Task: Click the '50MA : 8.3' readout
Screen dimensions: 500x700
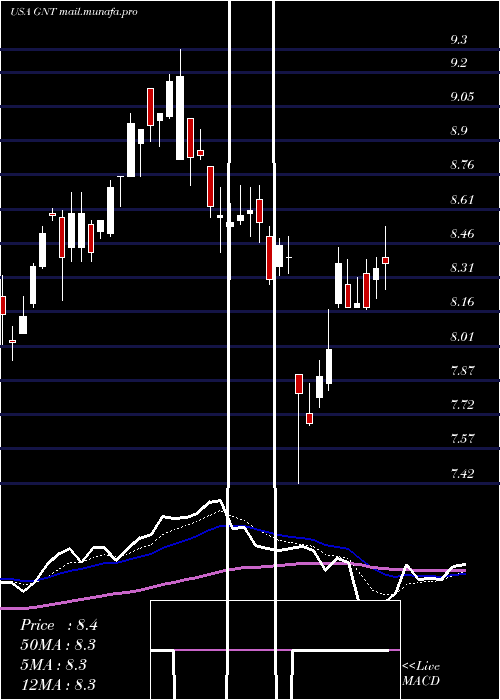Action: pos(58,645)
